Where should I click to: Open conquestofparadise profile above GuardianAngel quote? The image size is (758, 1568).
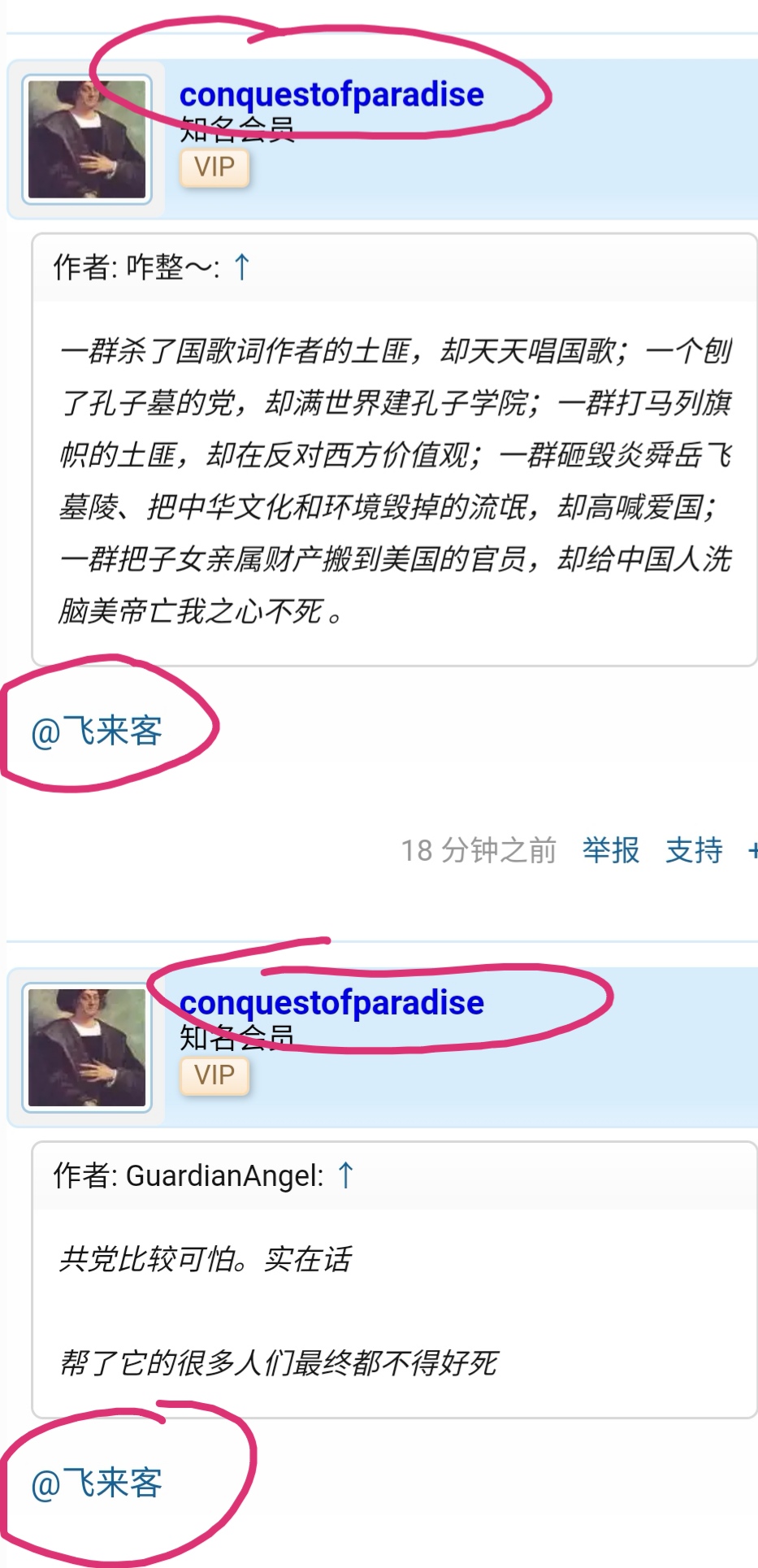pos(331,1003)
